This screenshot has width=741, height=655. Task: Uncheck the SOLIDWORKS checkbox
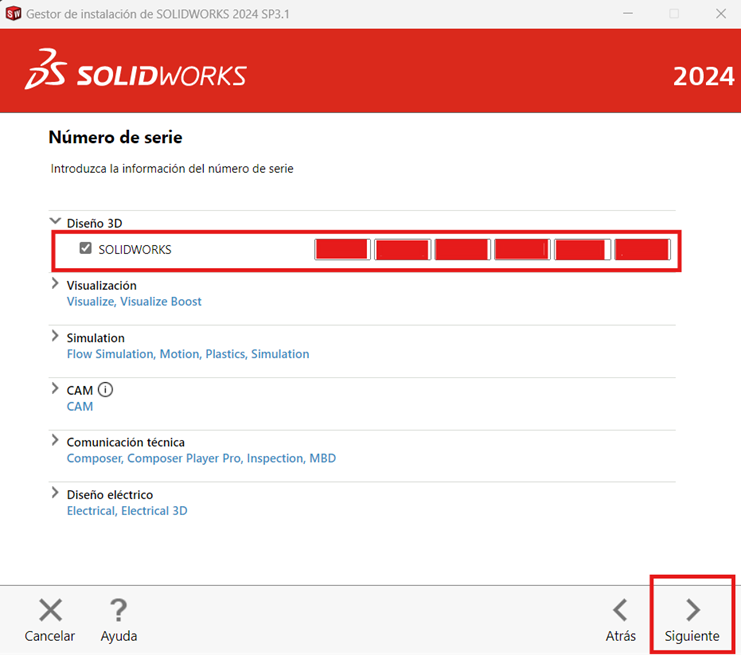pos(86,248)
